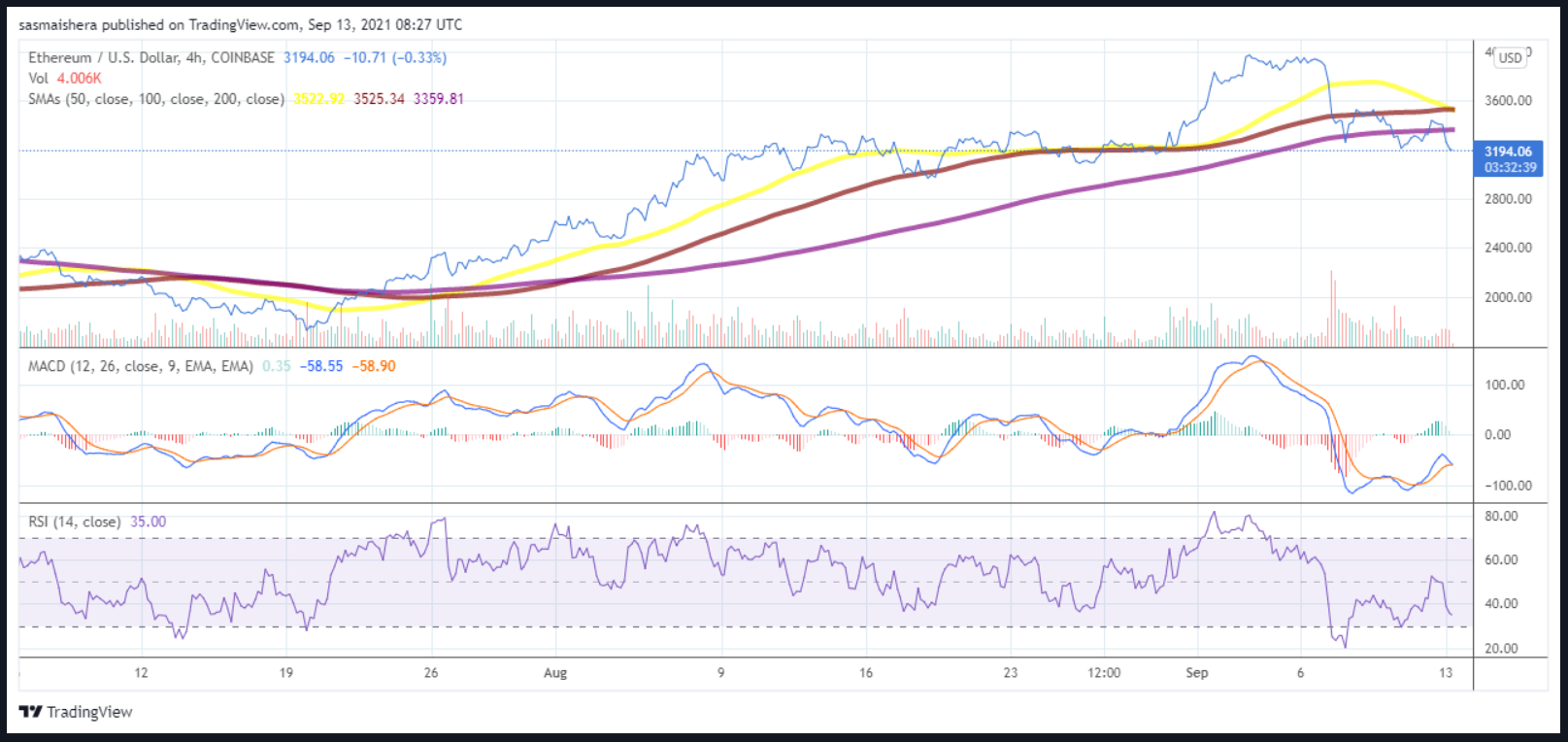Click the date label 16 on time axis
This screenshot has height=742, width=1568.
click(865, 672)
